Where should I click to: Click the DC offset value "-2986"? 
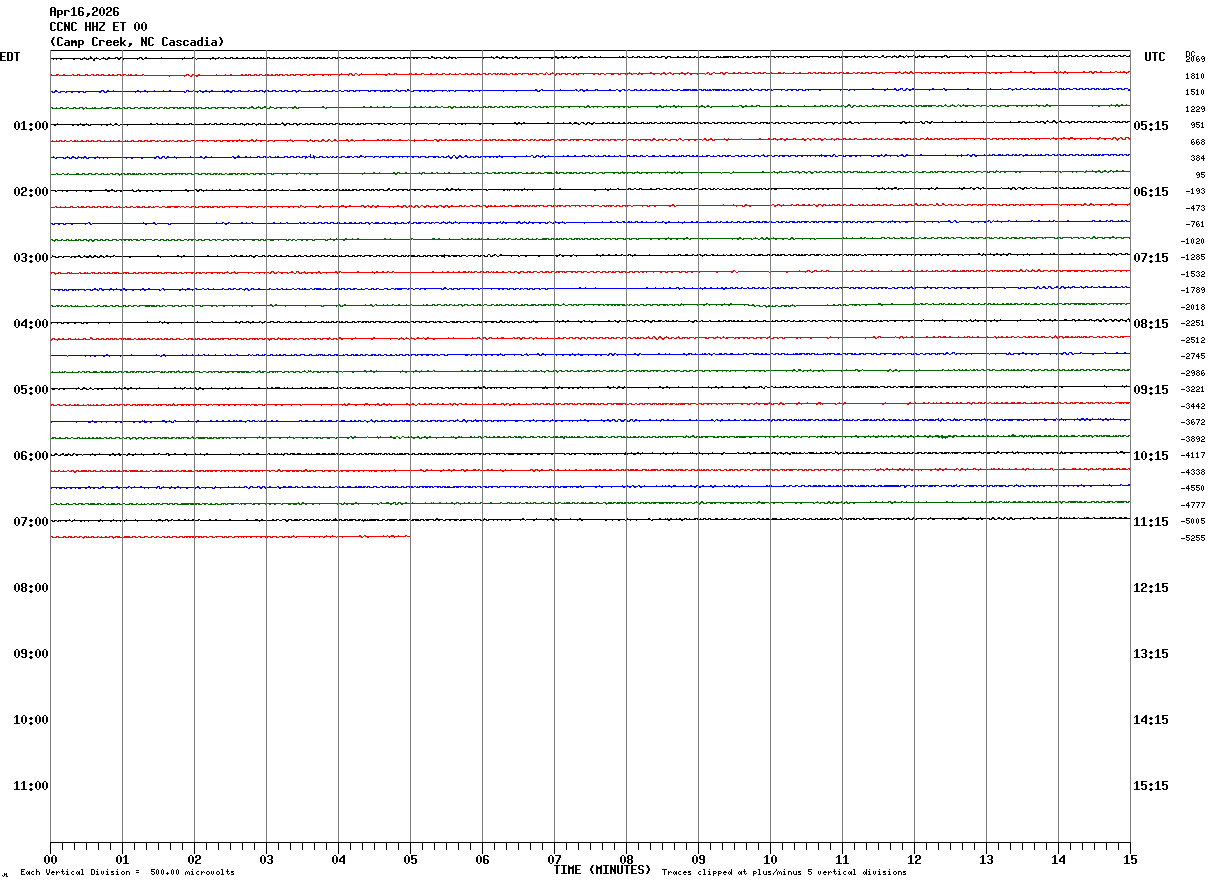pos(1193,373)
